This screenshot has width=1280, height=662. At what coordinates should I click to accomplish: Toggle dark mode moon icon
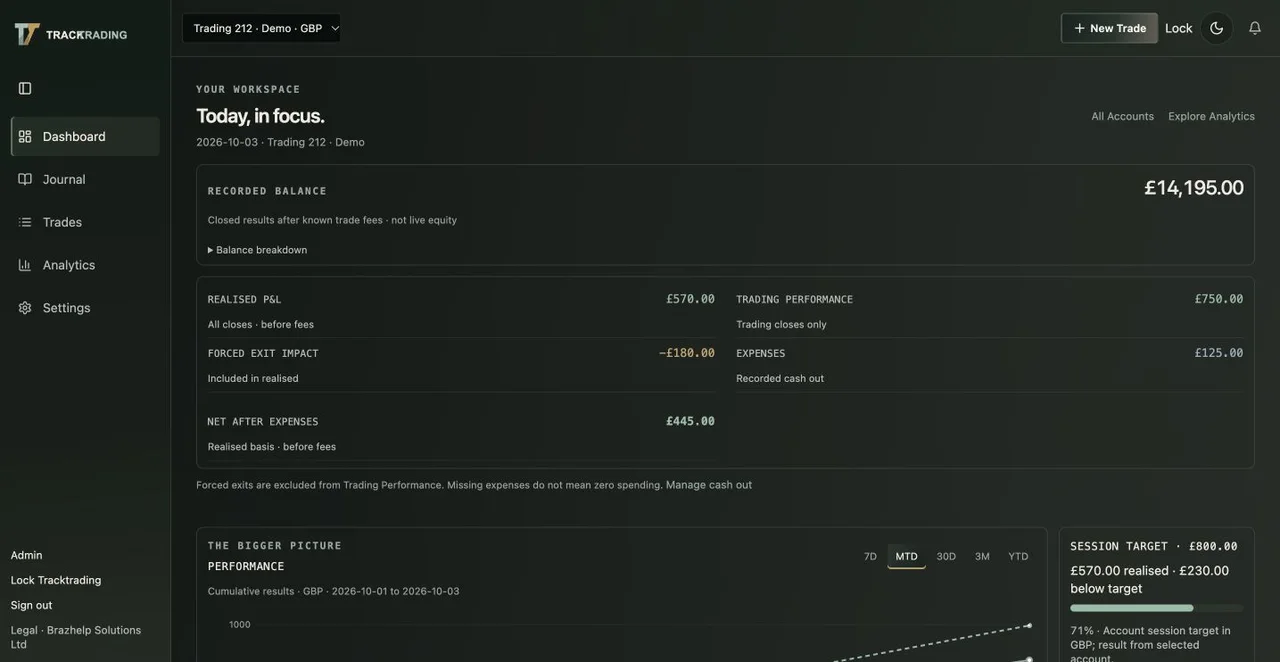pyautogui.click(x=1217, y=28)
